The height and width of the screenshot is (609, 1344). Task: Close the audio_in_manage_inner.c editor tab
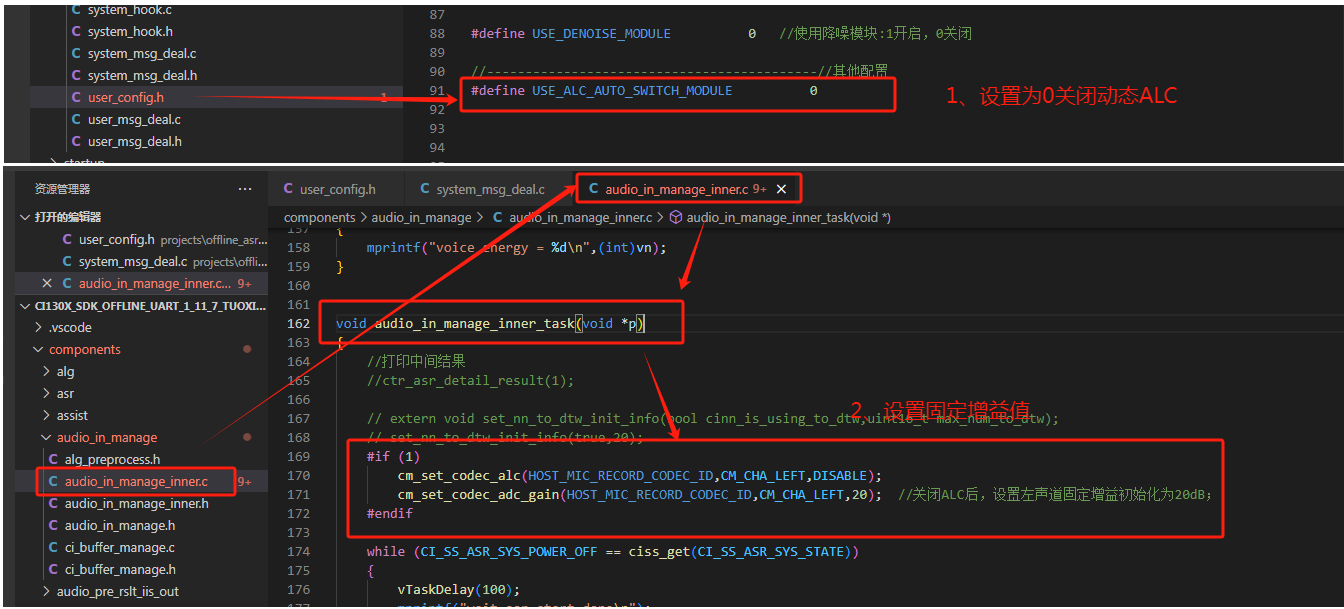coord(782,189)
